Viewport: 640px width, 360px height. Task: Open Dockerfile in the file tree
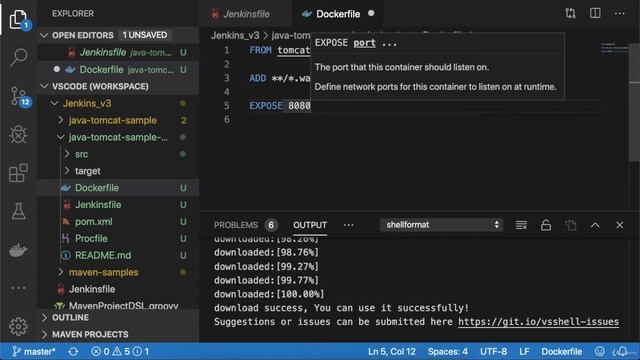click(118, 188)
